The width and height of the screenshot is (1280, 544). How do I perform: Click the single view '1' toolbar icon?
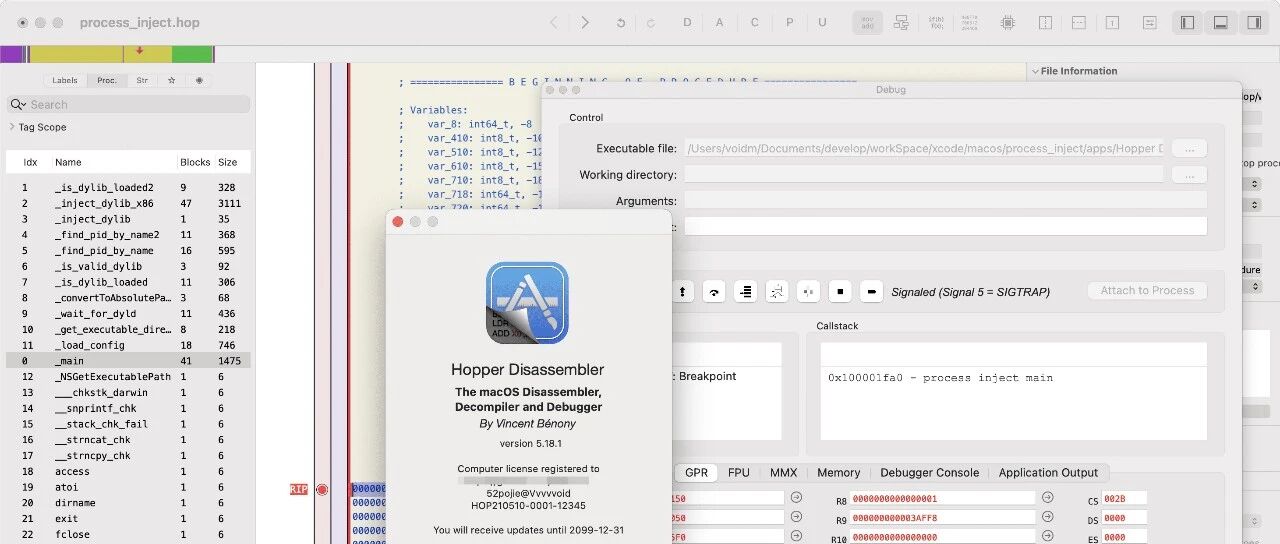[1112, 22]
